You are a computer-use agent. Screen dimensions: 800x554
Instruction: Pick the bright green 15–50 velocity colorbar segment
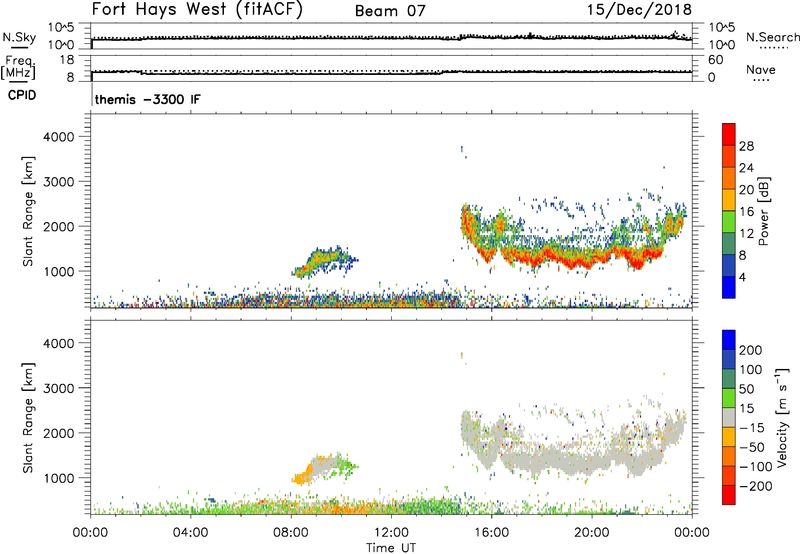(x=729, y=398)
